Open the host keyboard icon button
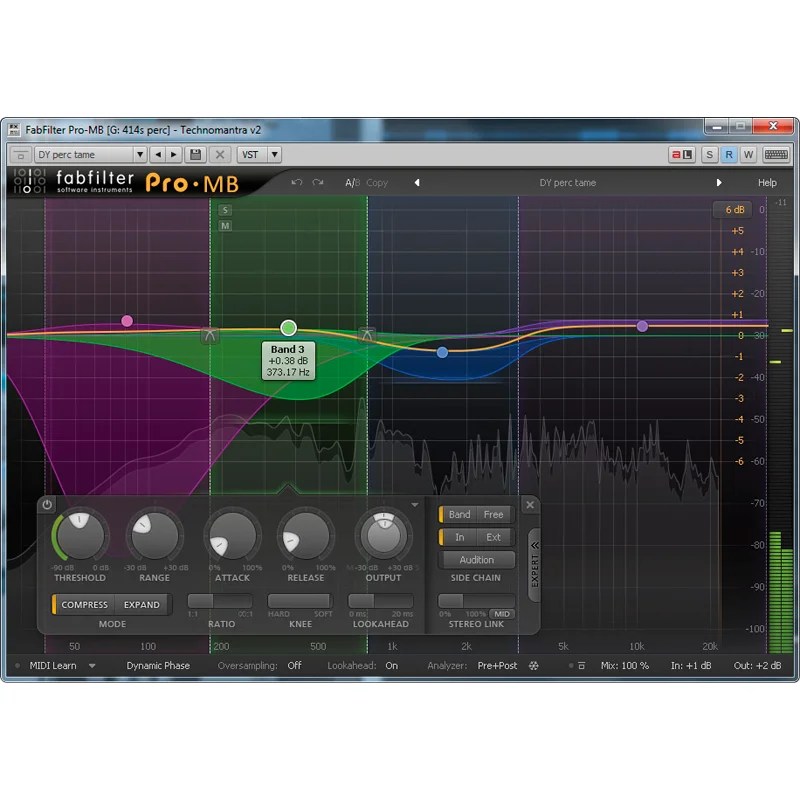Screen dimensions: 800x800 pos(776,155)
